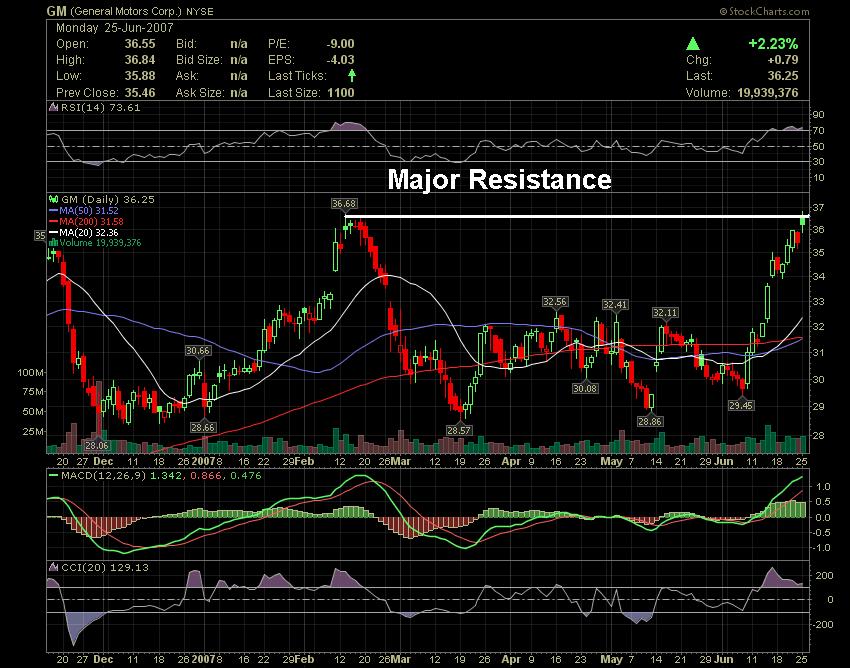
Task: Click the 90 RSI axis label
Action: pyautogui.click(x=819, y=114)
